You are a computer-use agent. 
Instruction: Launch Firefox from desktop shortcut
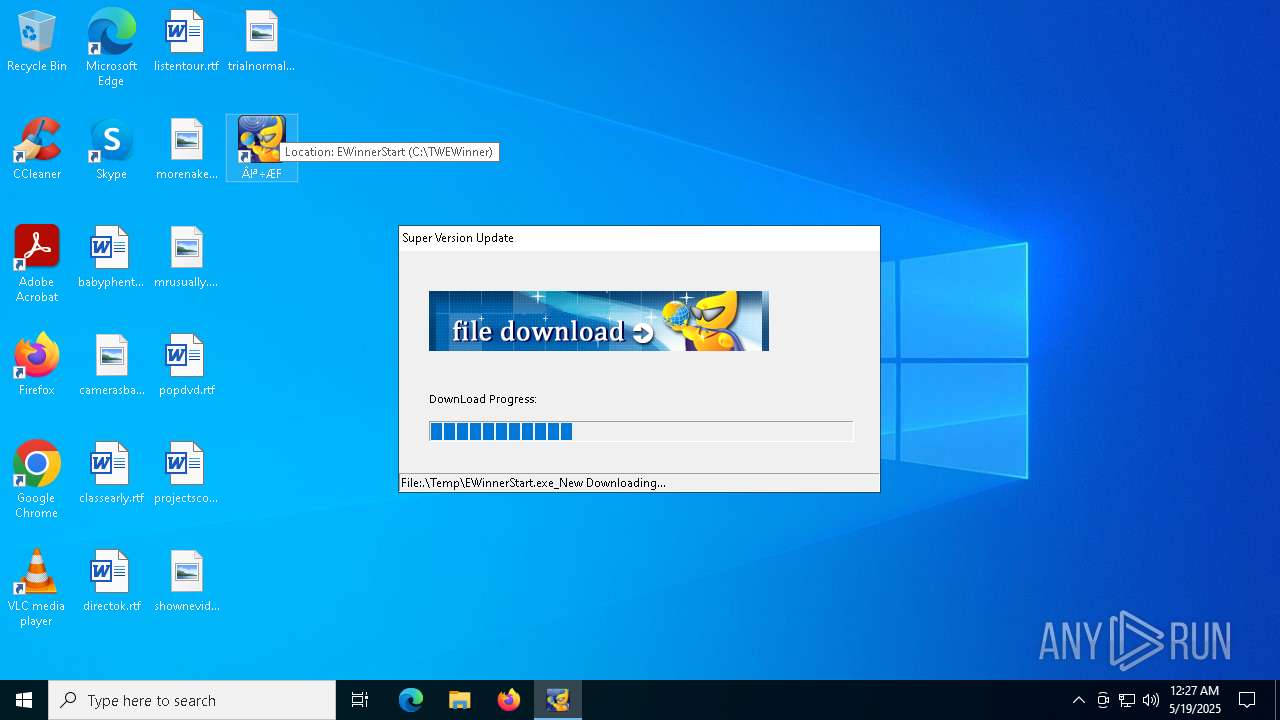pos(37,365)
